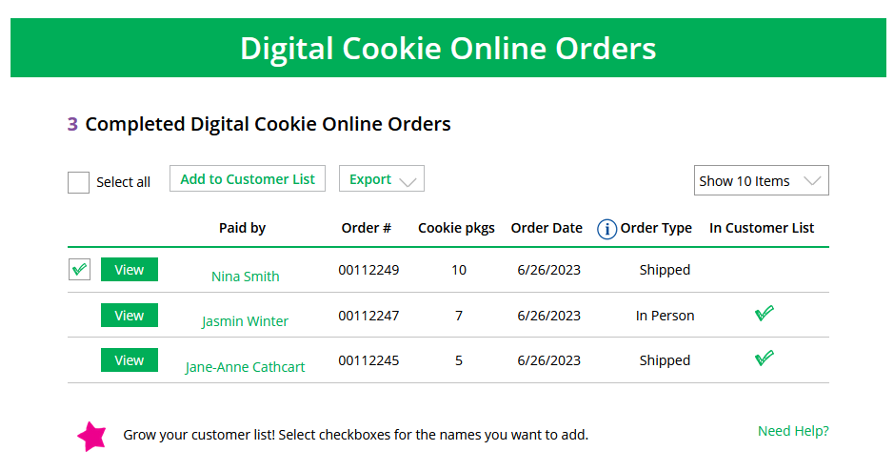
Task: Click Jasmin Winter's customer list checkmark
Action: pyautogui.click(x=764, y=313)
